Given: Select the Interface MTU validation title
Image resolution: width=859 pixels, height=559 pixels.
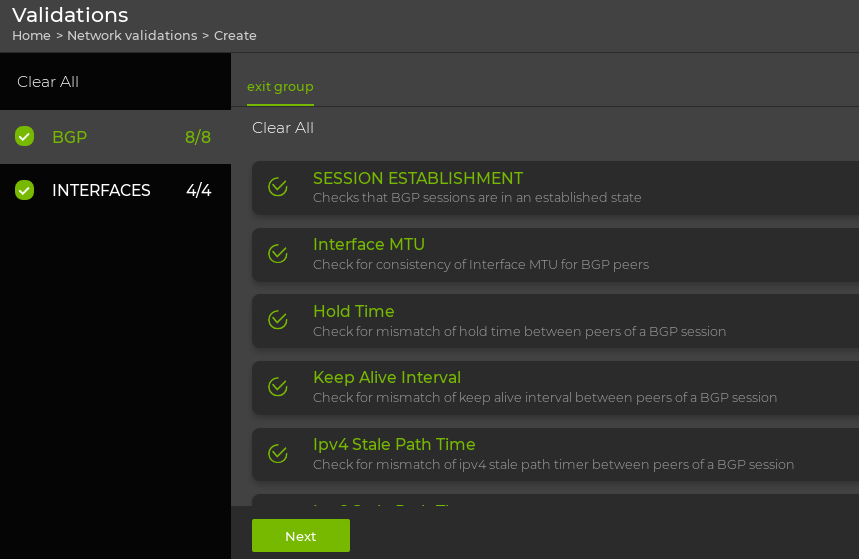Looking at the screenshot, I should [369, 244].
